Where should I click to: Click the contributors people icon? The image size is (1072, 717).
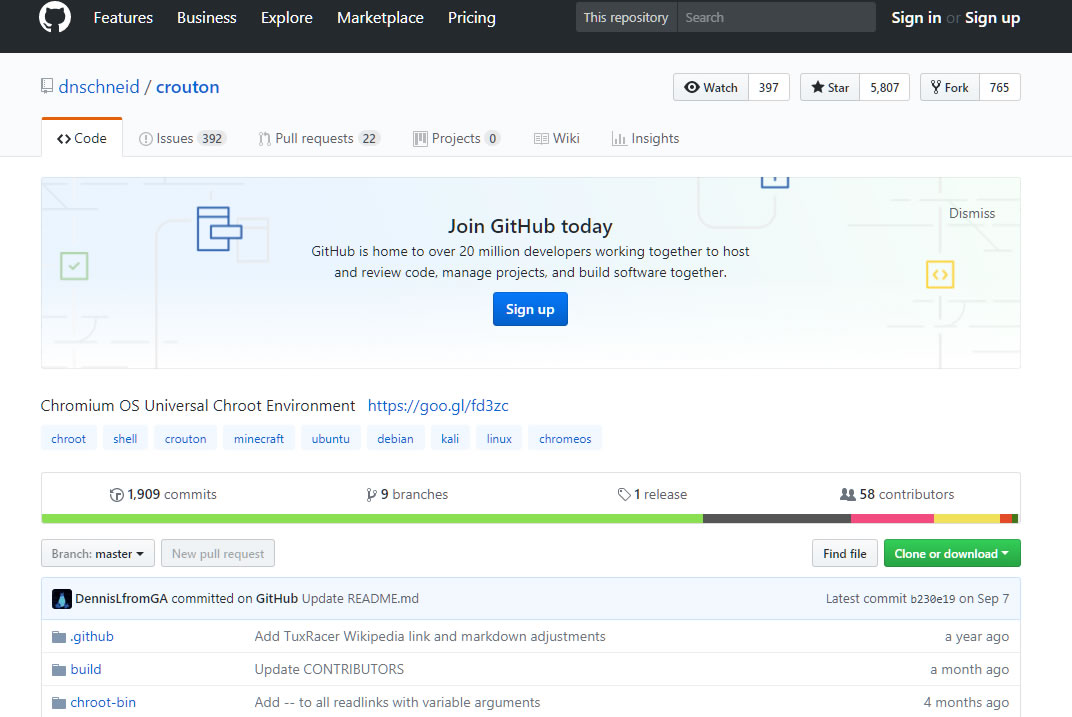847,494
